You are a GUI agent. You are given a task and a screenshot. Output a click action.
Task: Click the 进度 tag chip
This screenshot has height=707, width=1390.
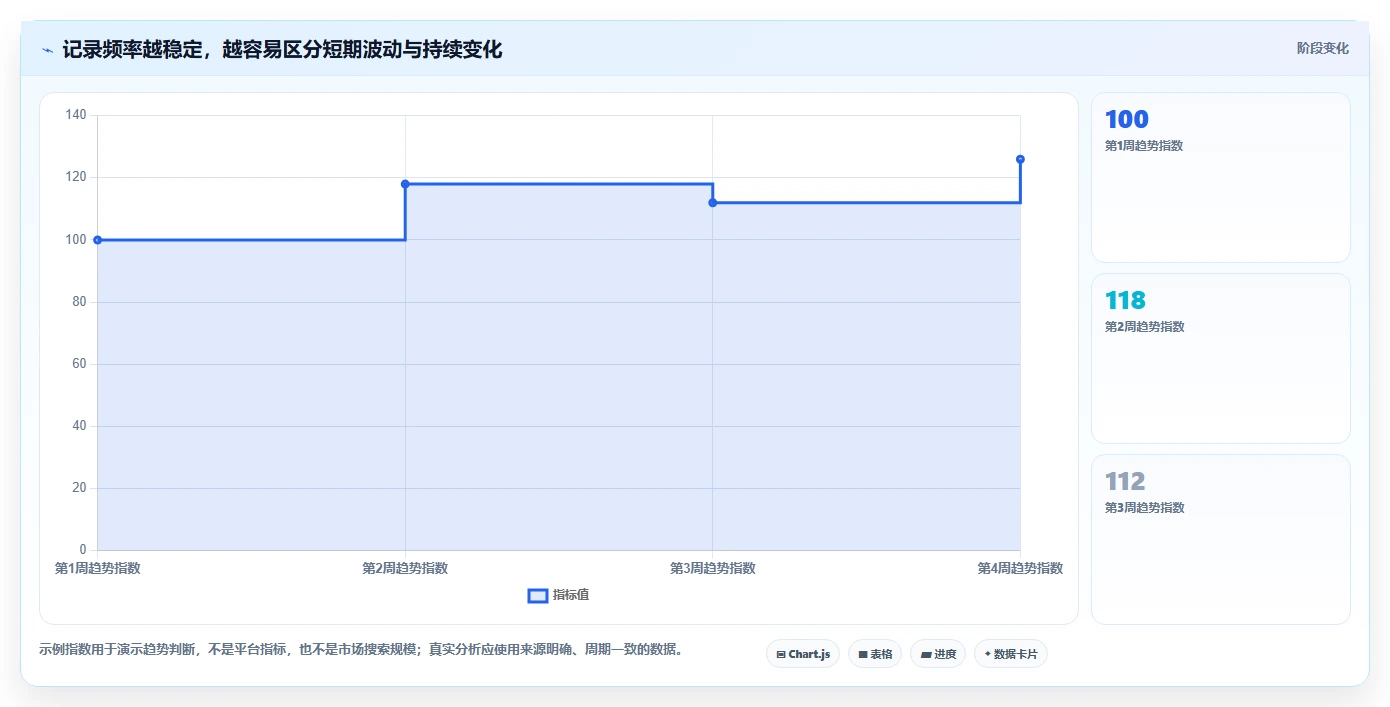coord(938,654)
